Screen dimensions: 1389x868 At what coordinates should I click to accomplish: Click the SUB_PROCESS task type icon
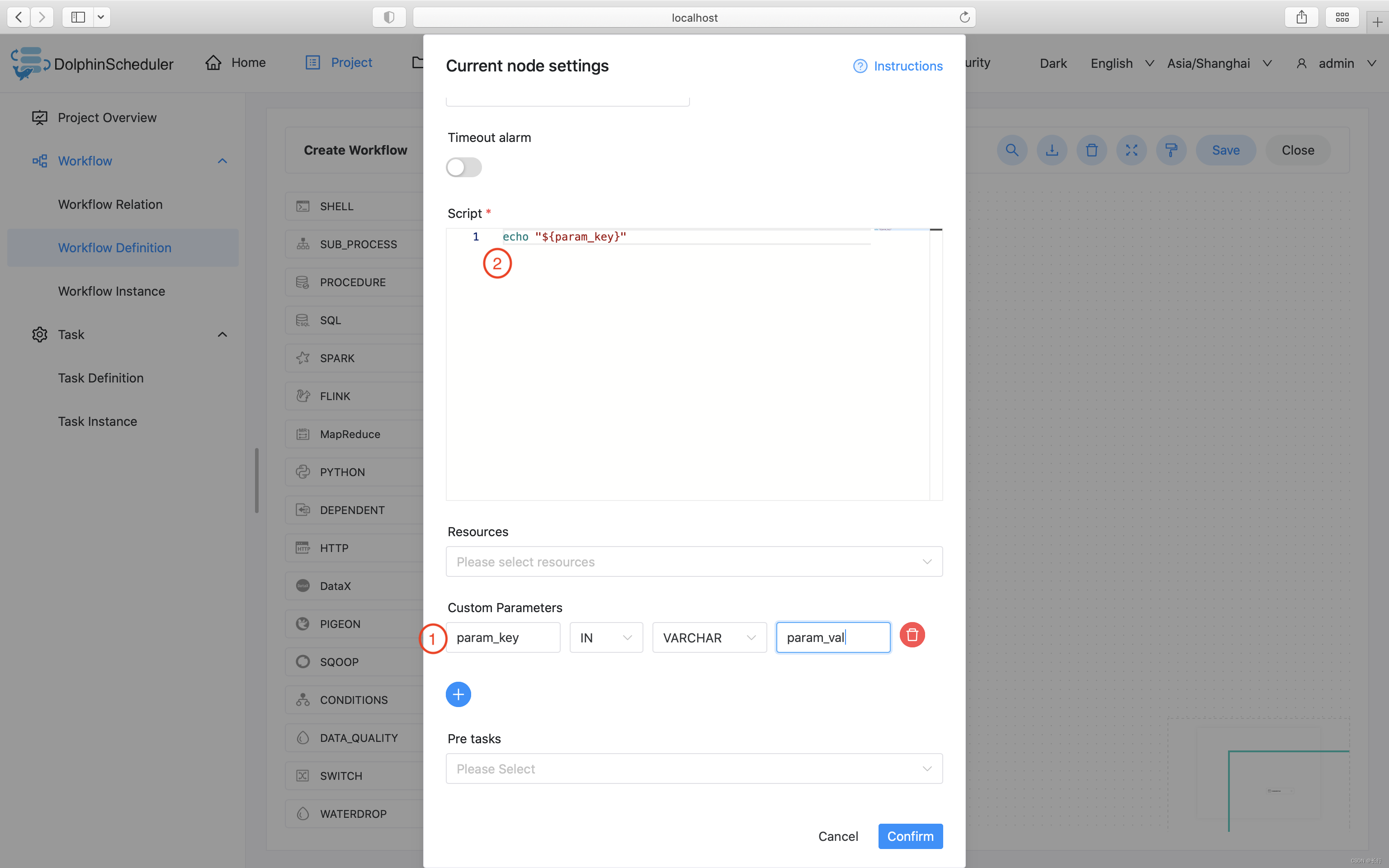pyautogui.click(x=302, y=244)
